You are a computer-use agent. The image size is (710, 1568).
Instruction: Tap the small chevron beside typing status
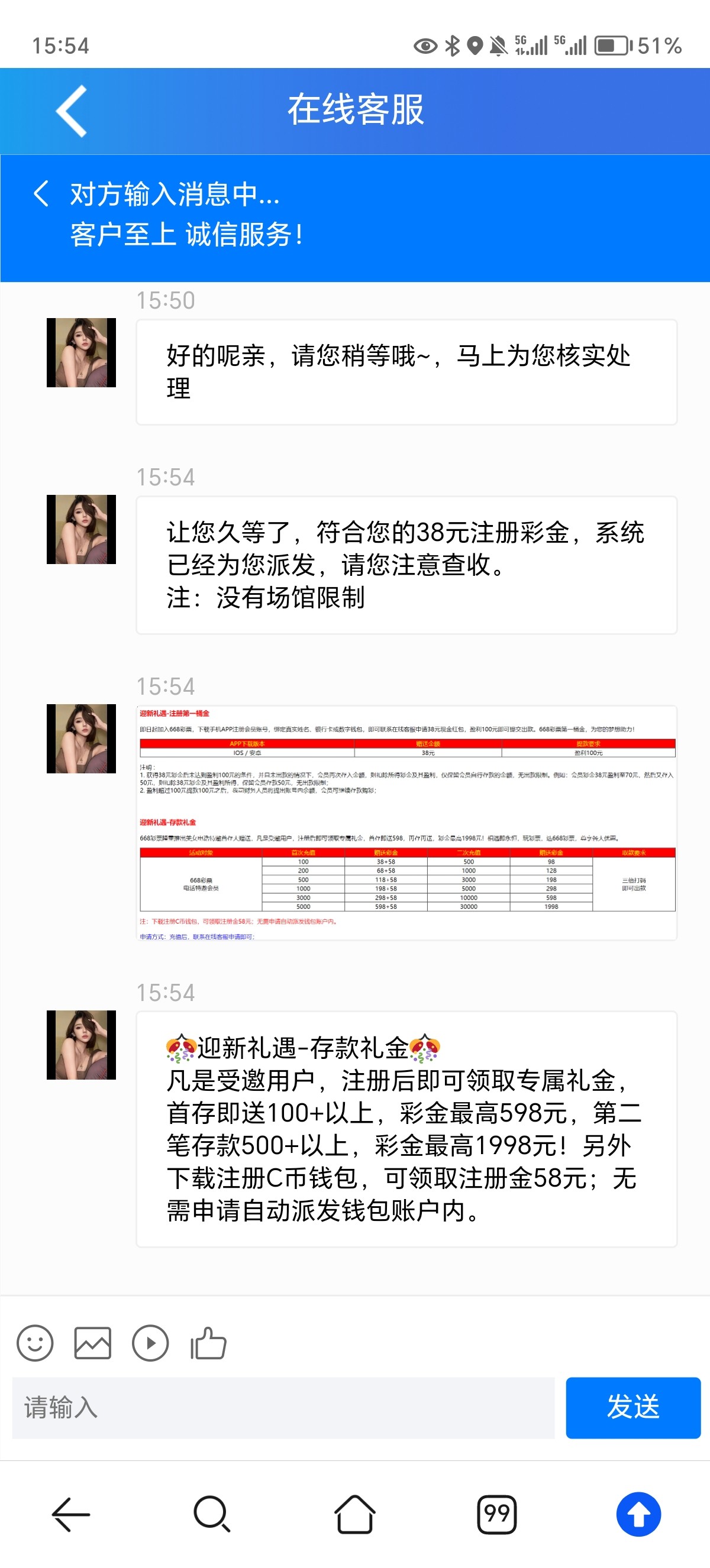pyautogui.click(x=40, y=193)
